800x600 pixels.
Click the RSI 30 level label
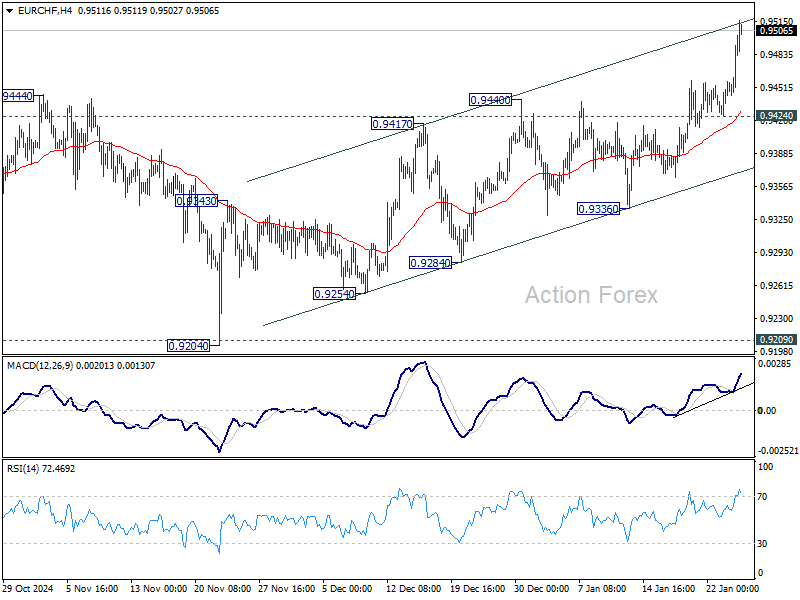762,544
